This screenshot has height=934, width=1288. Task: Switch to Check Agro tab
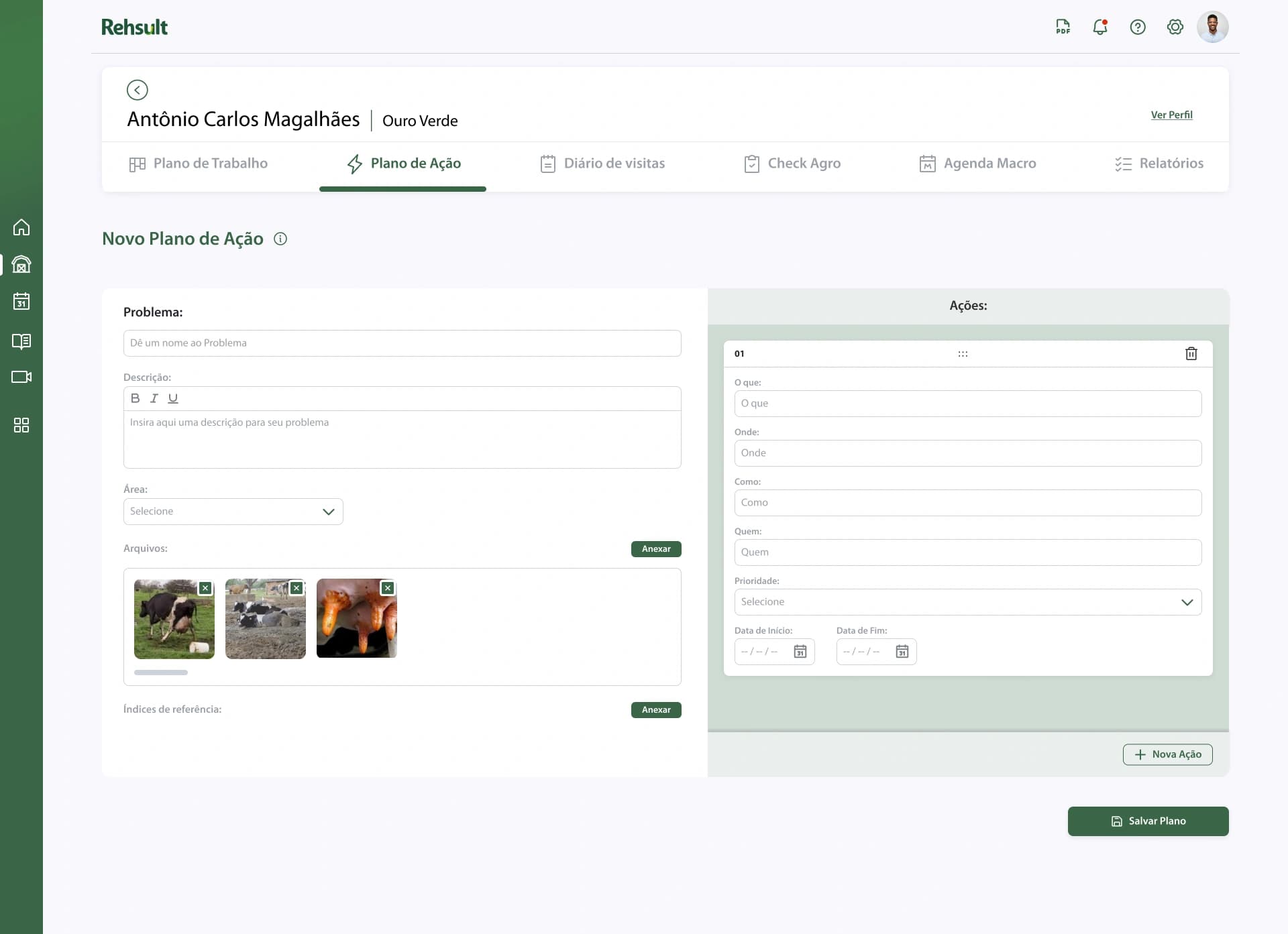[792, 164]
